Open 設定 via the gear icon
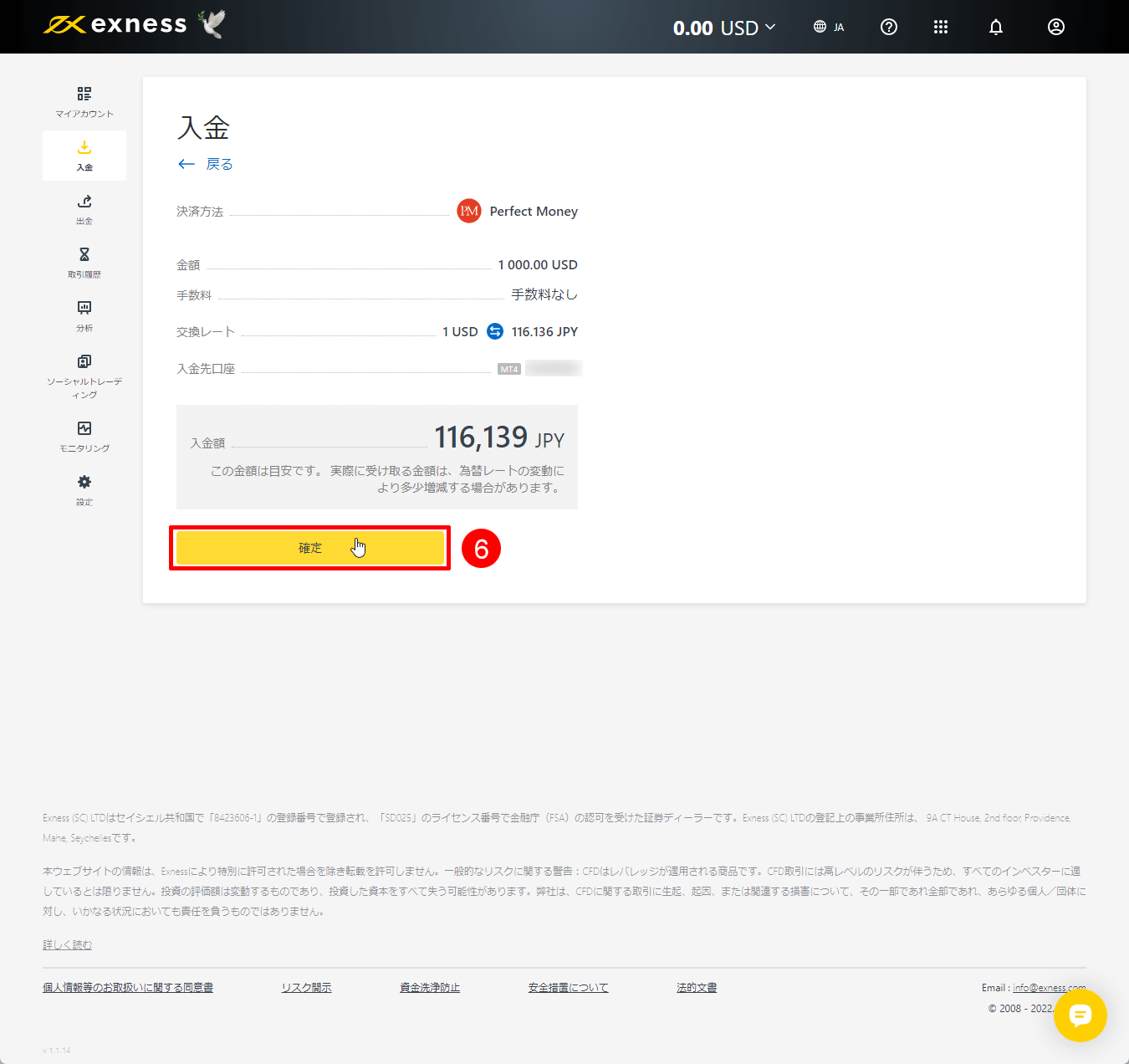The width and height of the screenshot is (1129, 1064). pyautogui.click(x=84, y=489)
